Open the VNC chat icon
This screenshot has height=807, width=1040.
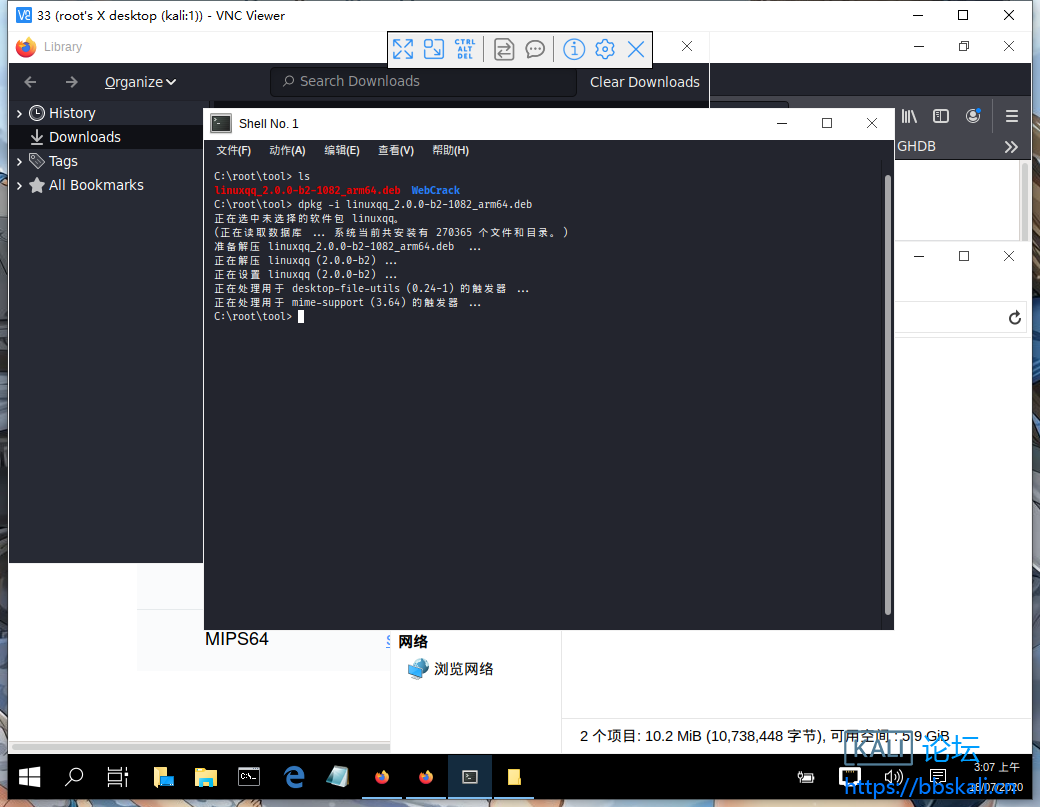click(535, 49)
